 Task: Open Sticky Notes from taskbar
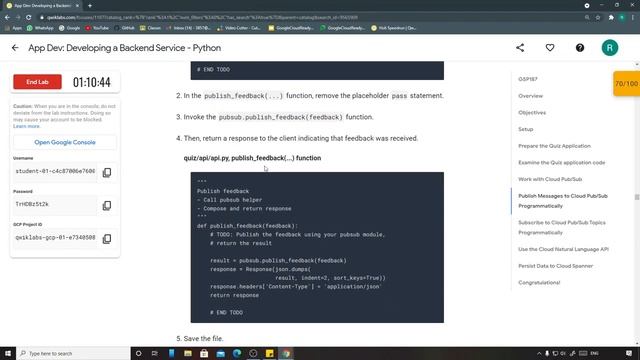(x=270, y=353)
